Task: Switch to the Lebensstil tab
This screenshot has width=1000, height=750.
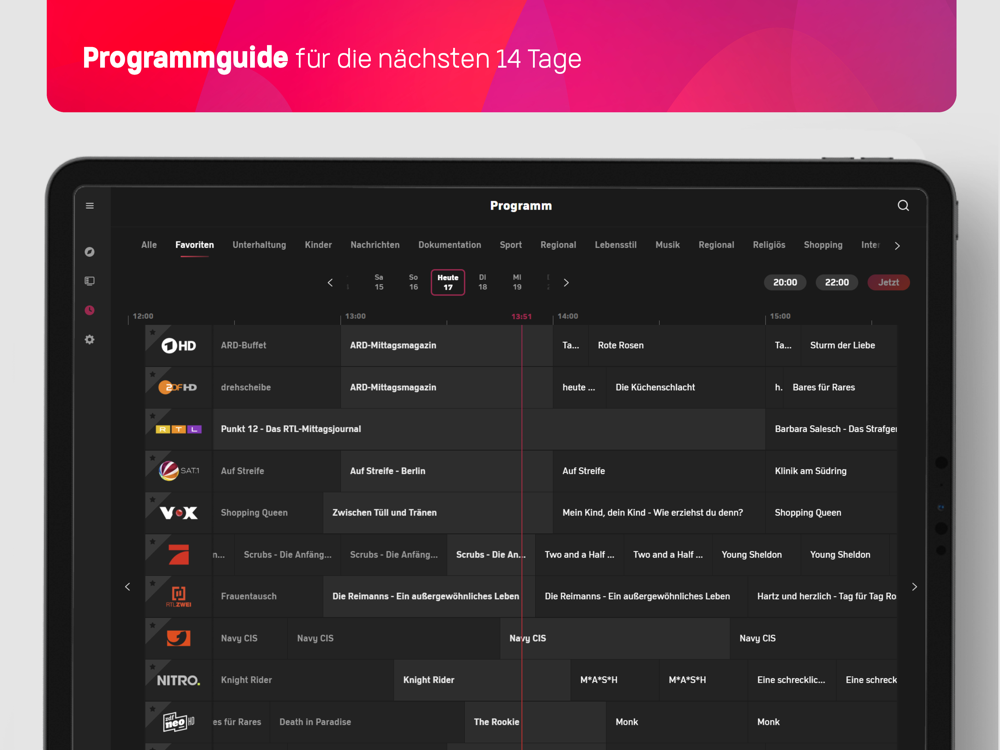Action: click(x=615, y=245)
